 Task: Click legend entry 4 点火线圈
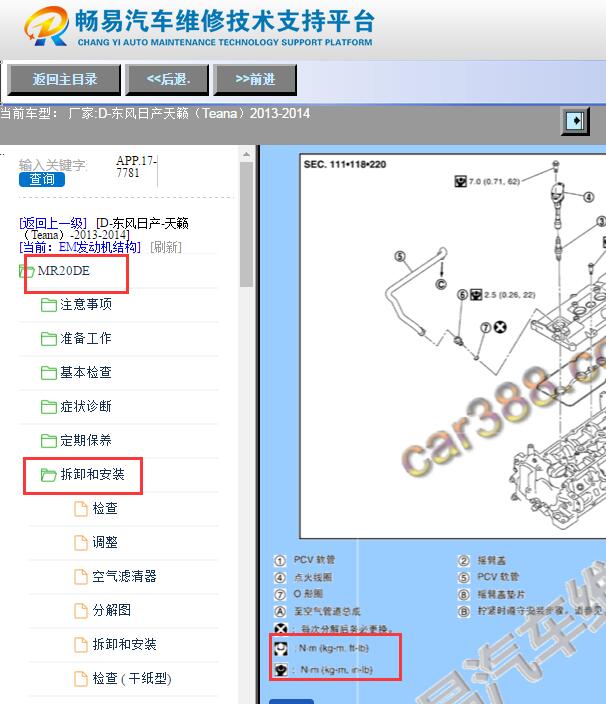[x=303, y=577]
